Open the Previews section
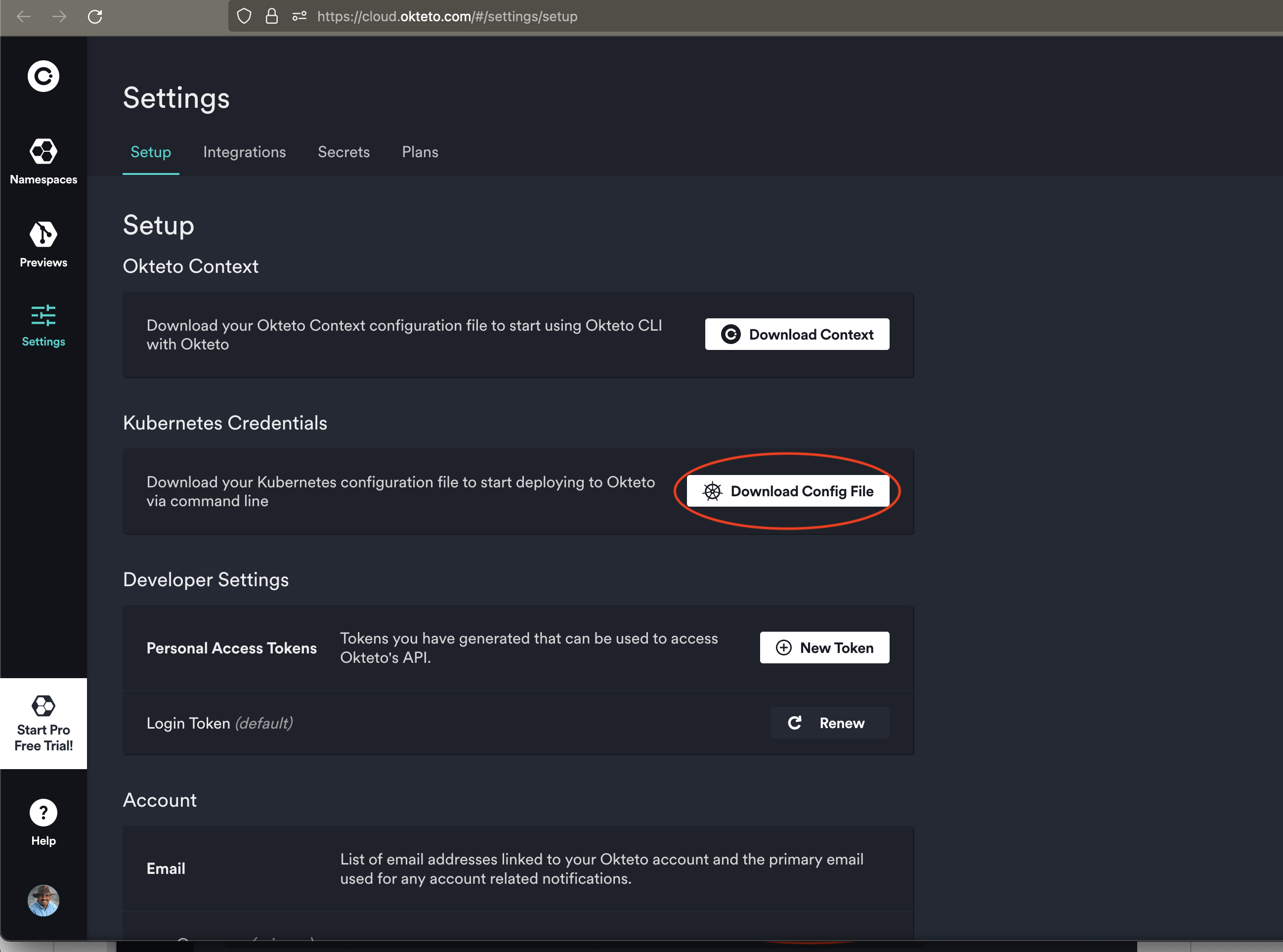This screenshot has width=1283, height=952. coord(43,244)
